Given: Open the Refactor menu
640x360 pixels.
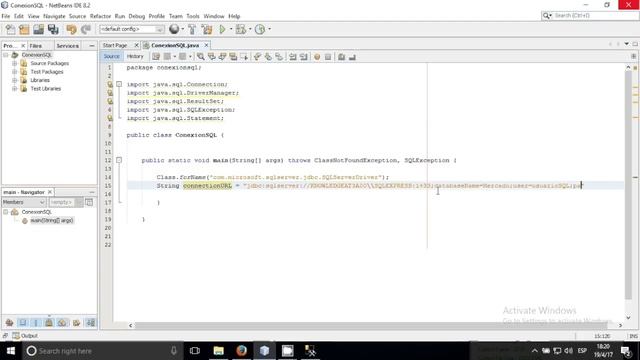Looking at the screenshot, I should pyautogui.click(x=100, y=16).
